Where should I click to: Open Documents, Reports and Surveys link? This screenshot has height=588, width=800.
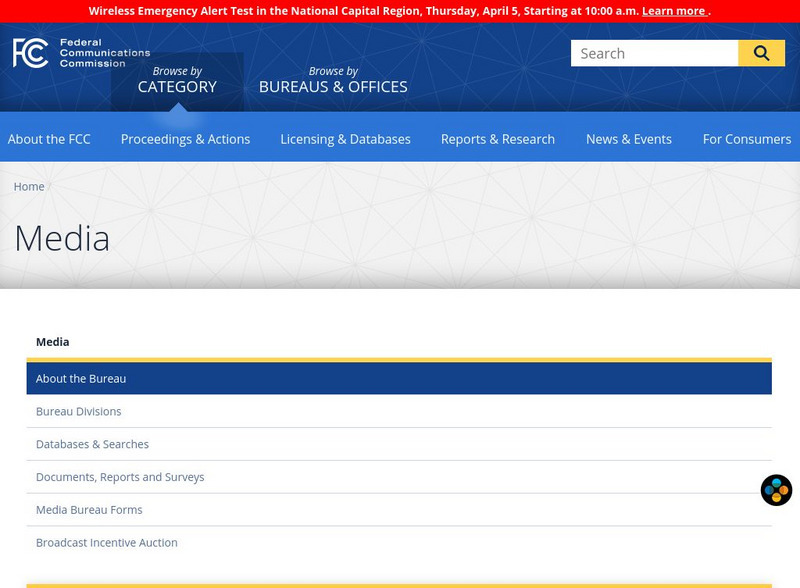pos(120,477)
